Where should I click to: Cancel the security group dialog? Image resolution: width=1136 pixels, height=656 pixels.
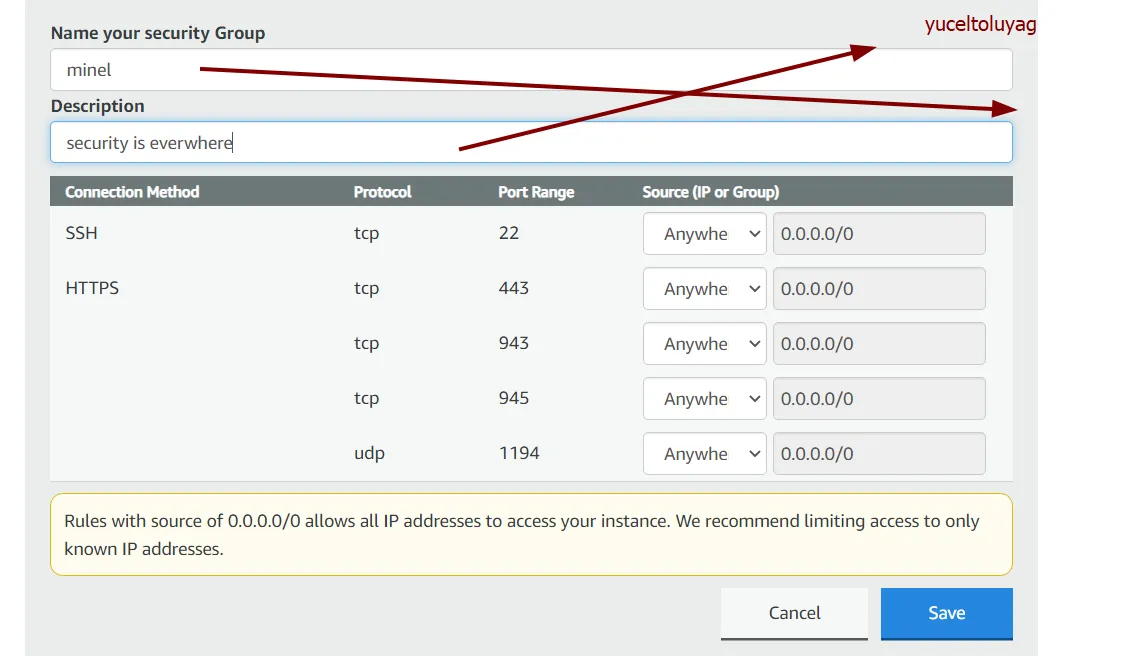[794, 613]
